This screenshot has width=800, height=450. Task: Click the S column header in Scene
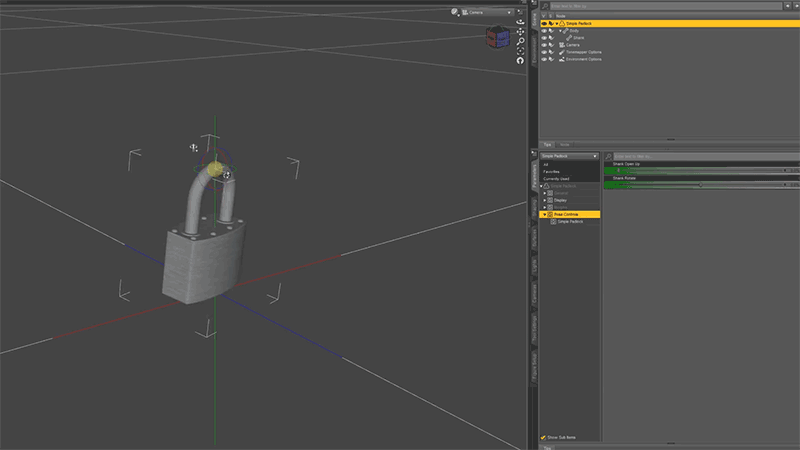click(551, 16)
